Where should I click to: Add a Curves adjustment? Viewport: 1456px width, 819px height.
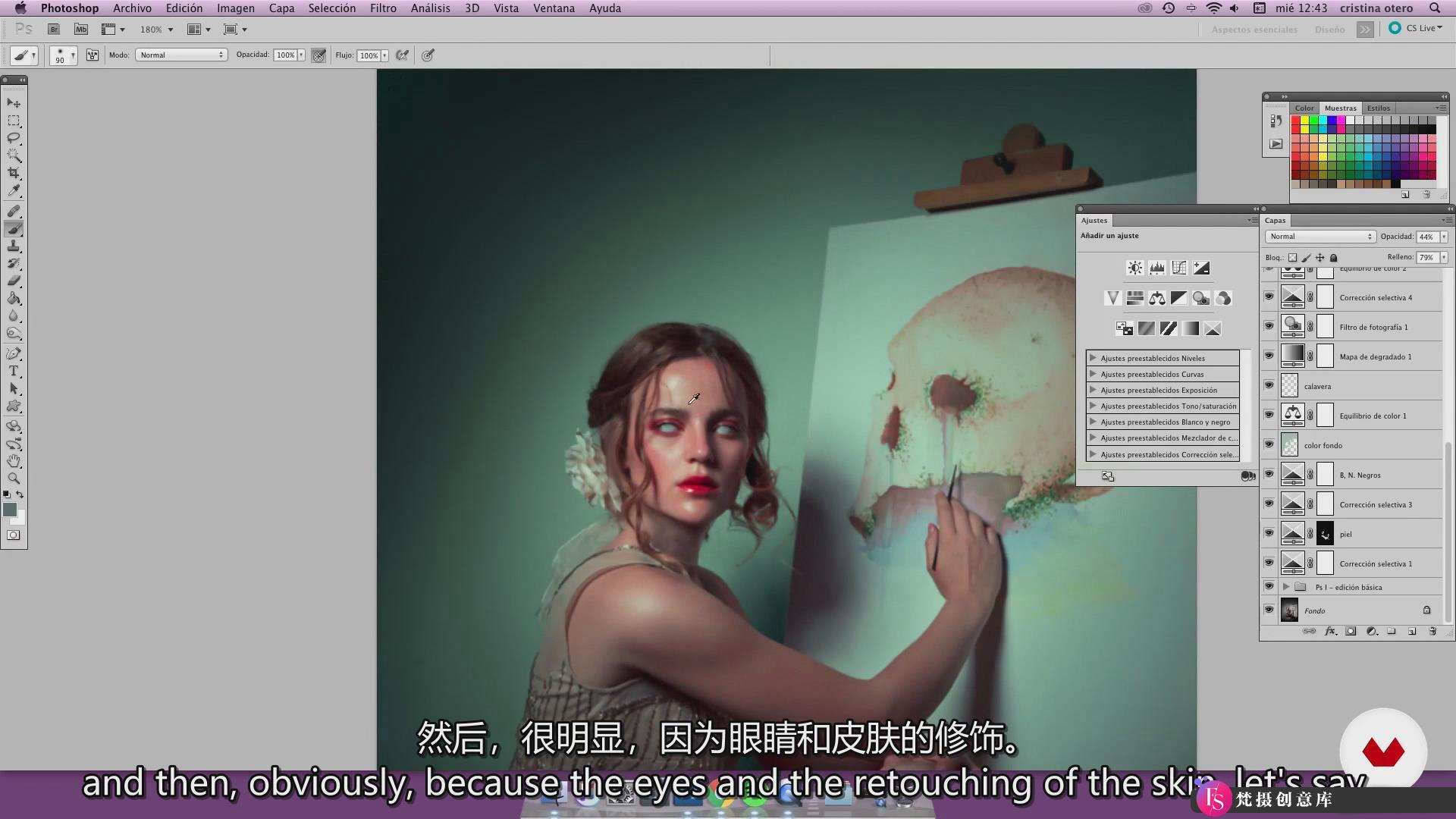click(1178, 268)
